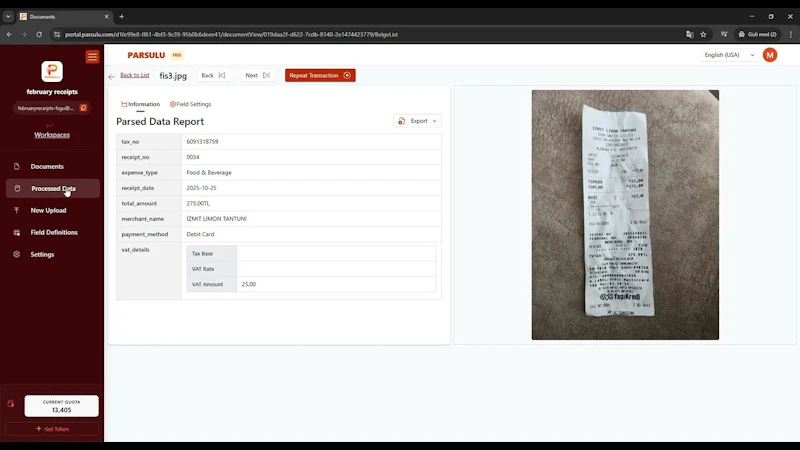Close the Documents browser tab
The image size is (800, 450).
tap(106, 16)
